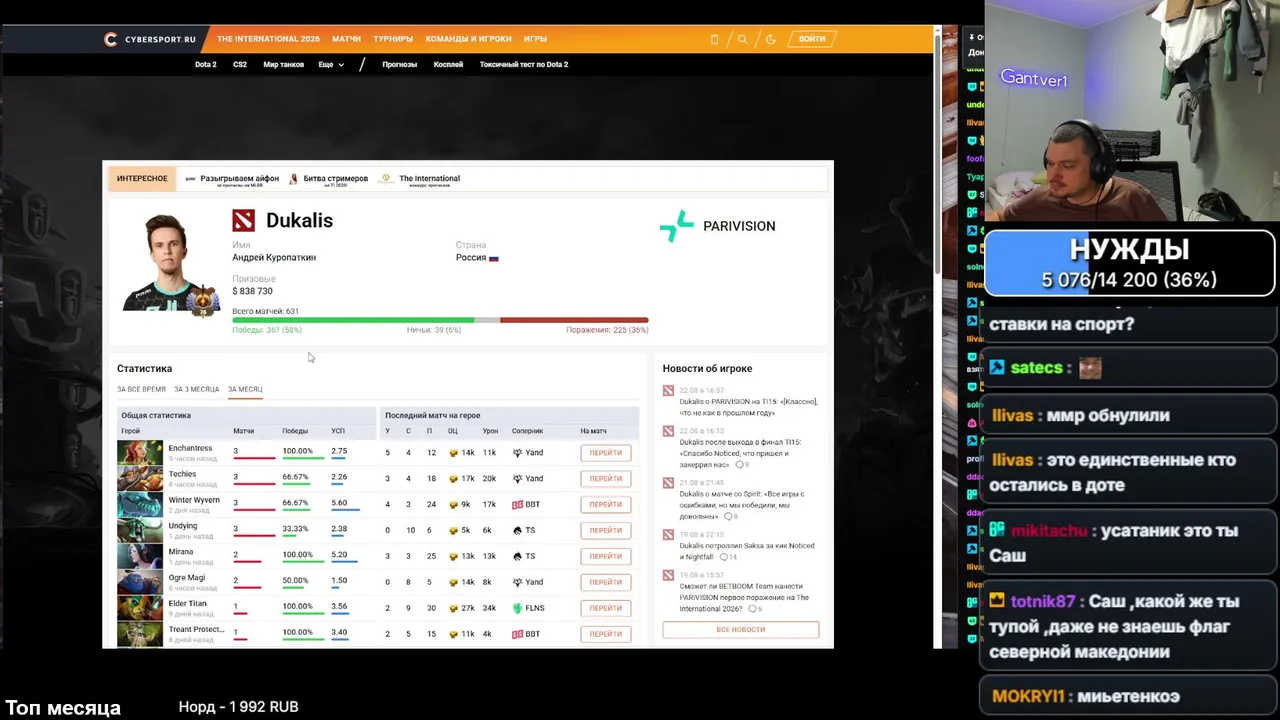Open news about BETBOOM Team and PARIVISION
Screen dimensions: 1280x720
[x=744, y=597]
